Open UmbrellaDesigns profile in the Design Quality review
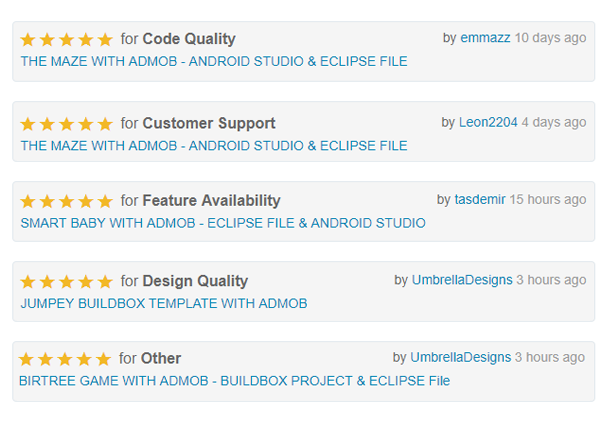Screen dimensions: 607x425 [462, 280]
